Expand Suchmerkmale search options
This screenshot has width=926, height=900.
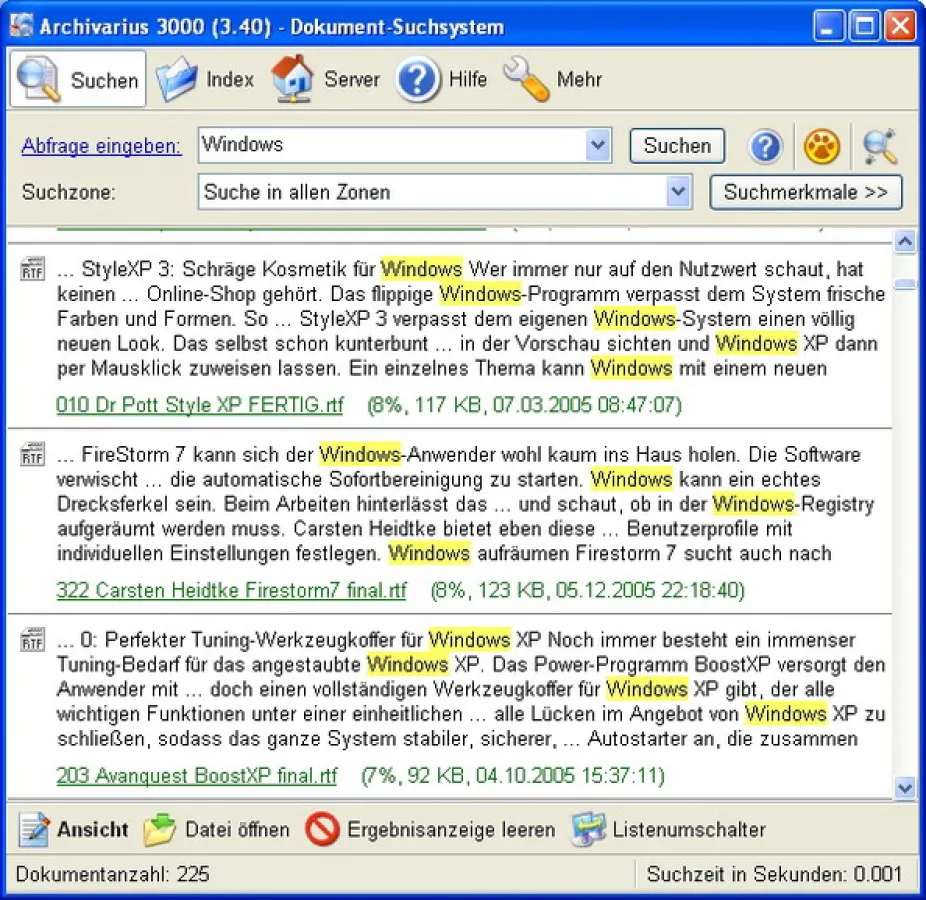[x=805, y=192]
